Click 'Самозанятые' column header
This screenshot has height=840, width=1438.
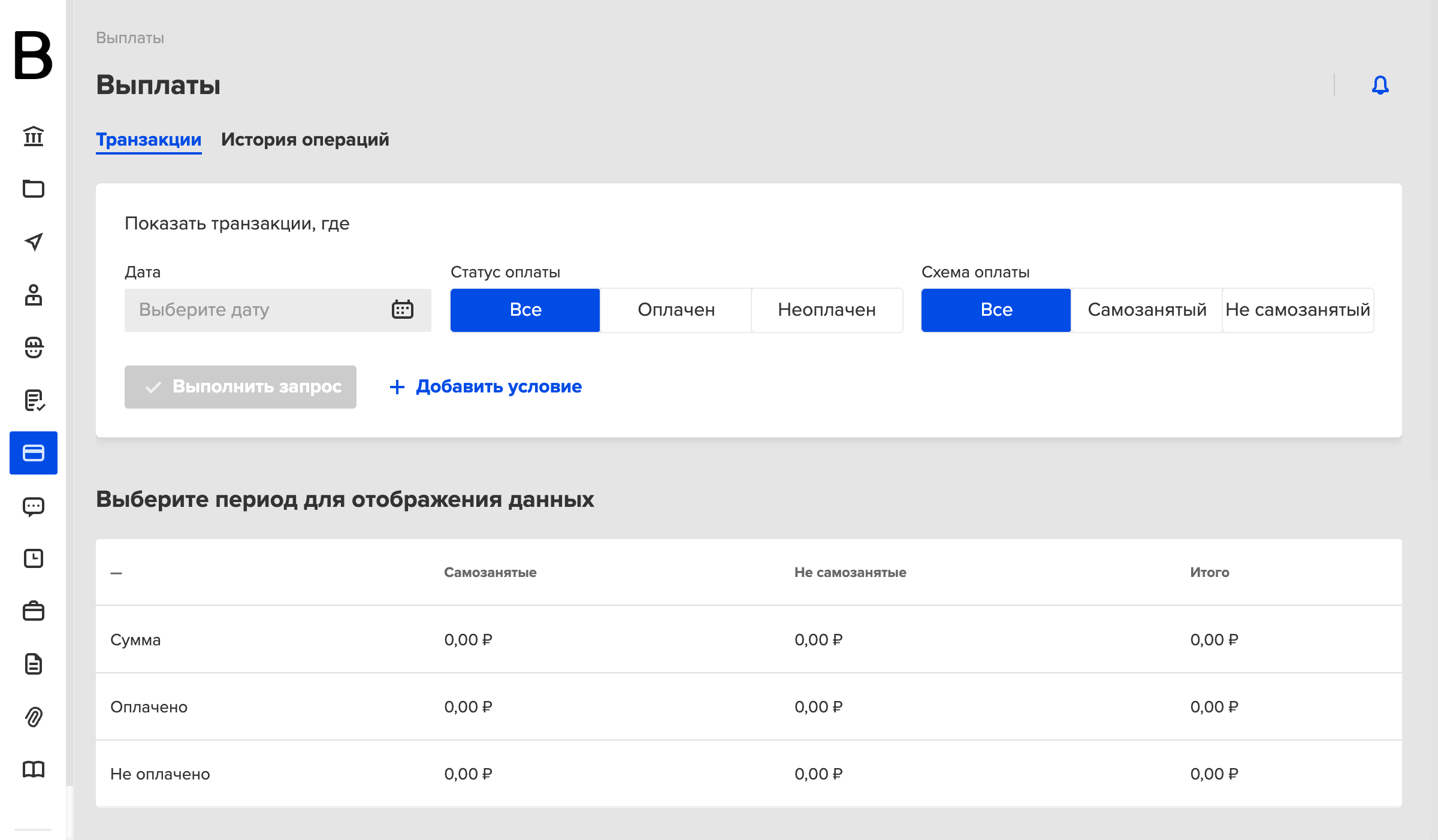coord(490,573)
